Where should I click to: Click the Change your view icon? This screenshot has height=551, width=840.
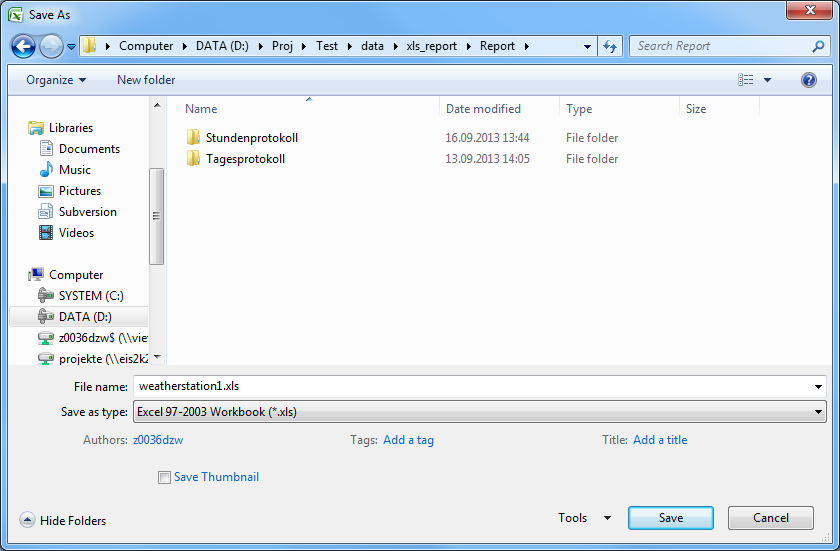(x=745, y=80)
